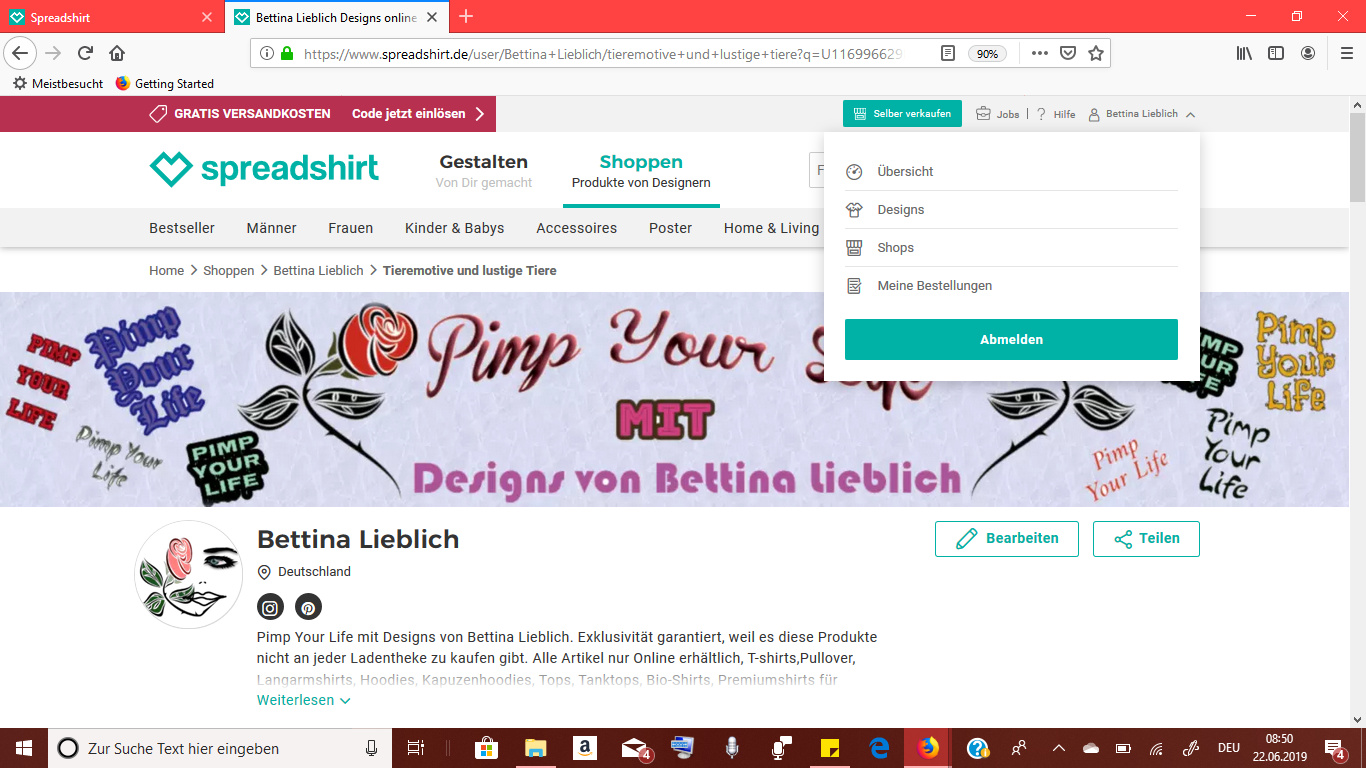Open Amazon app in the taskbar
1366x768 pixels.
(585, 748)
